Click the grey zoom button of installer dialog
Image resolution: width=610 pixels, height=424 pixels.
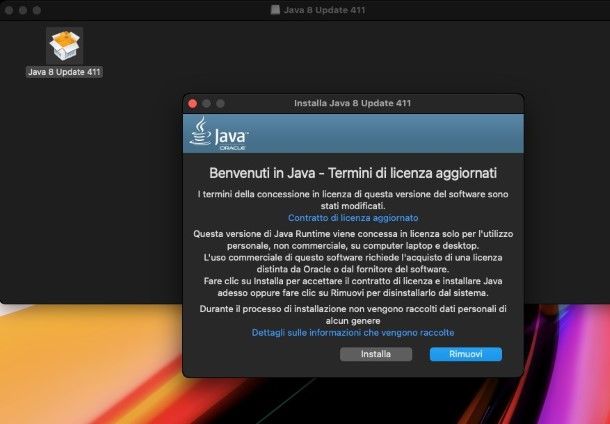click(221, 103)
